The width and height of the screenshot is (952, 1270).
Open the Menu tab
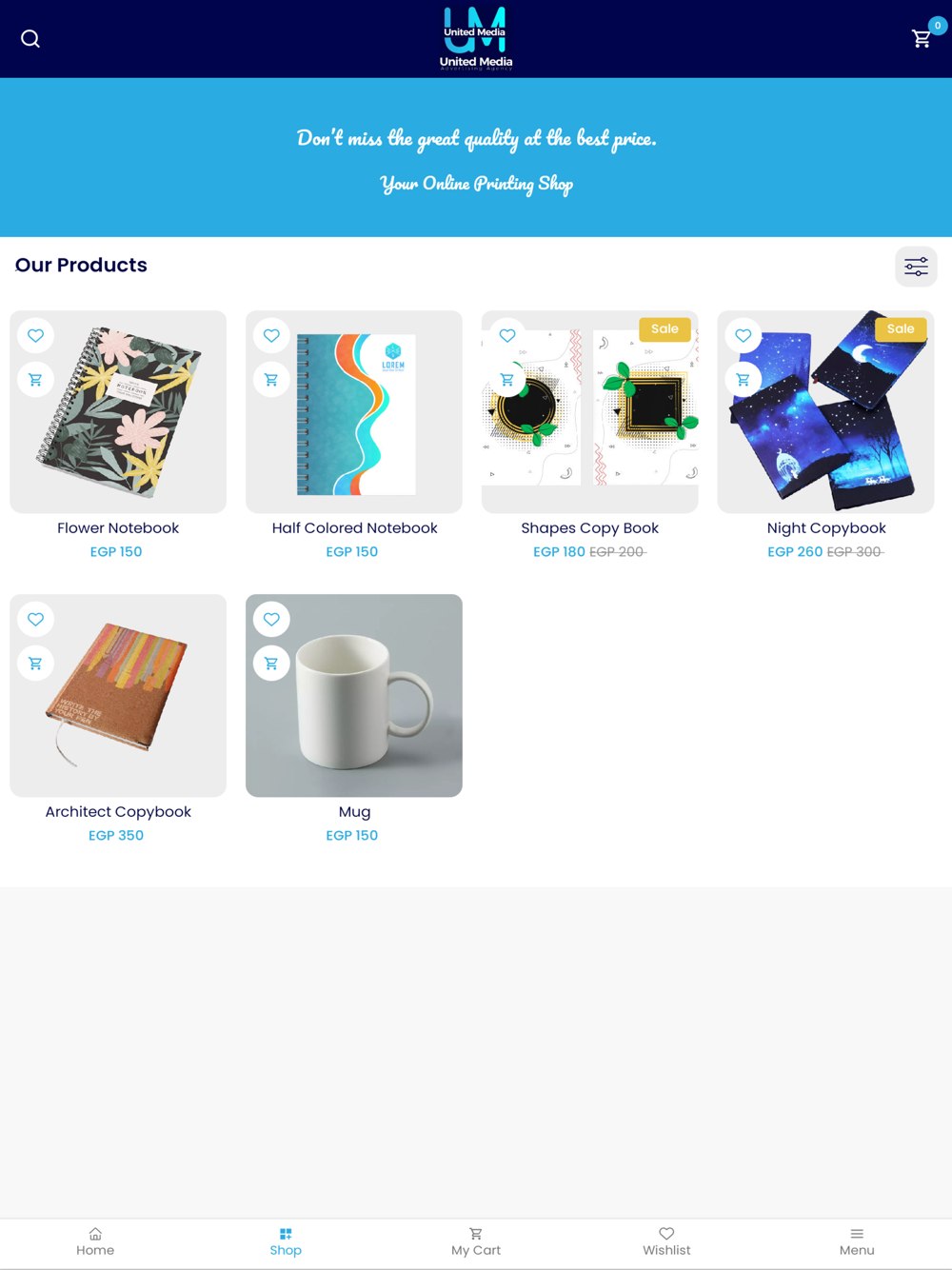click(857, 1242)
